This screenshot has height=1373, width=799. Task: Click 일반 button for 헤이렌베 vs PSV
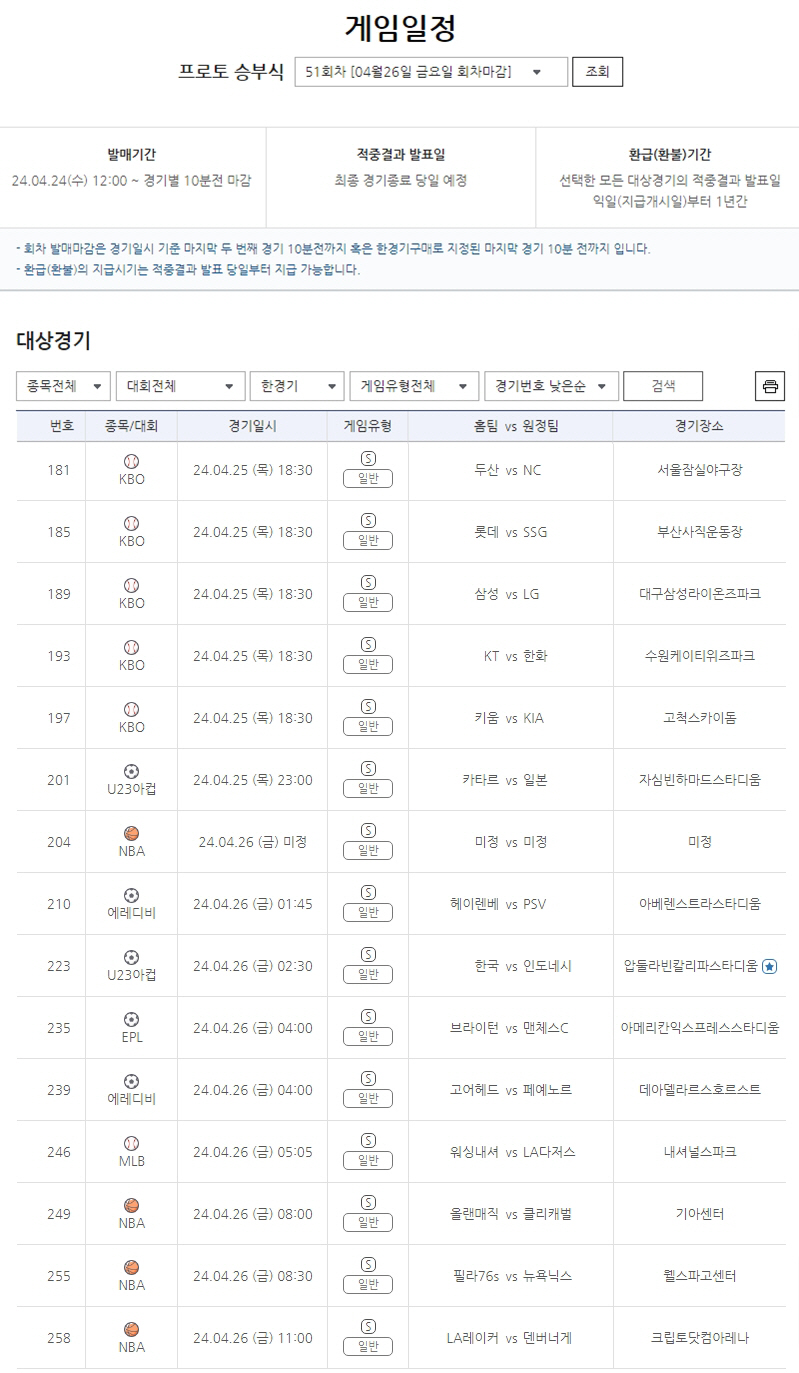click(x=368, y=913)
